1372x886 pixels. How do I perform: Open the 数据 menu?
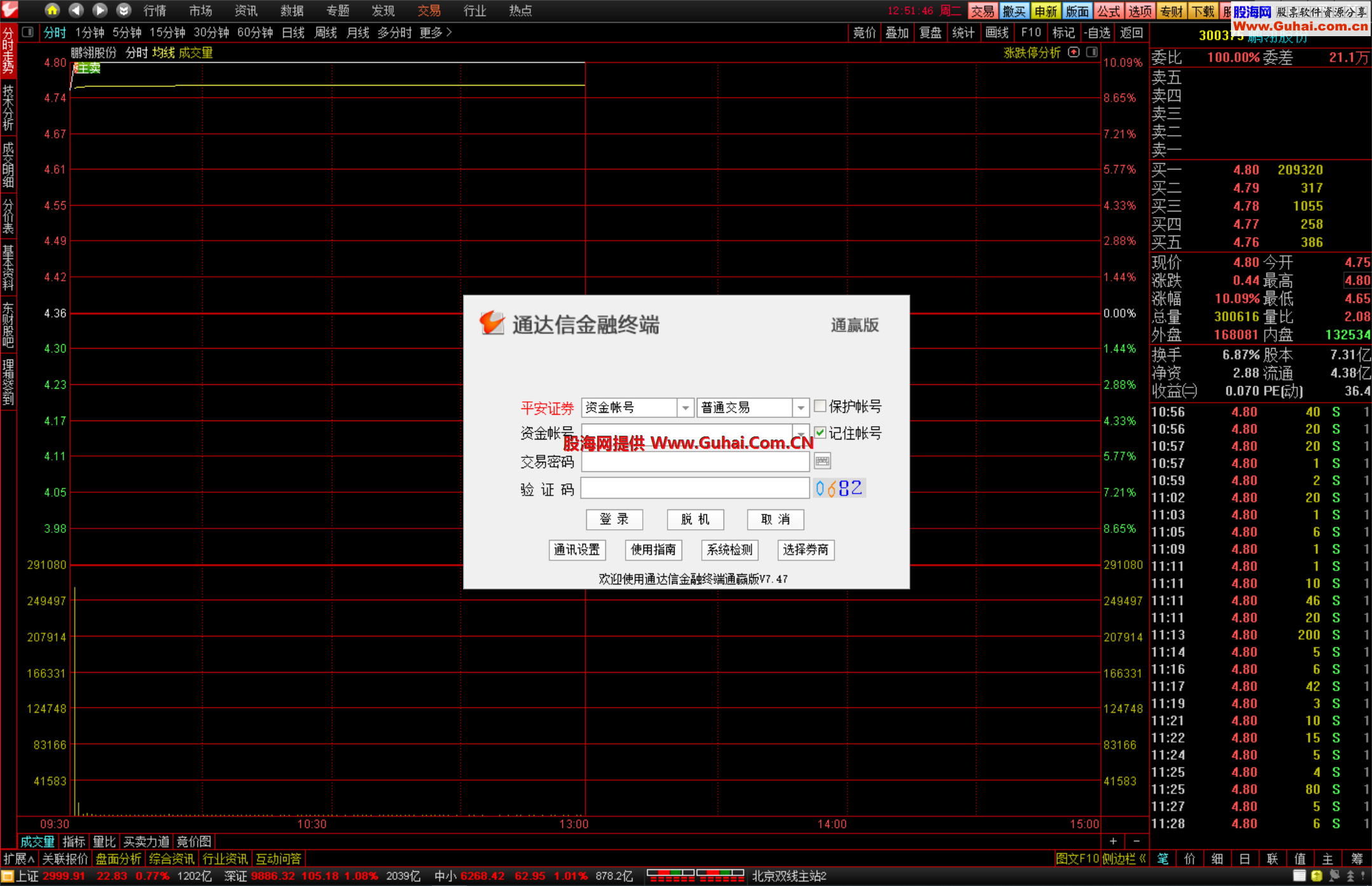(292, 10)
